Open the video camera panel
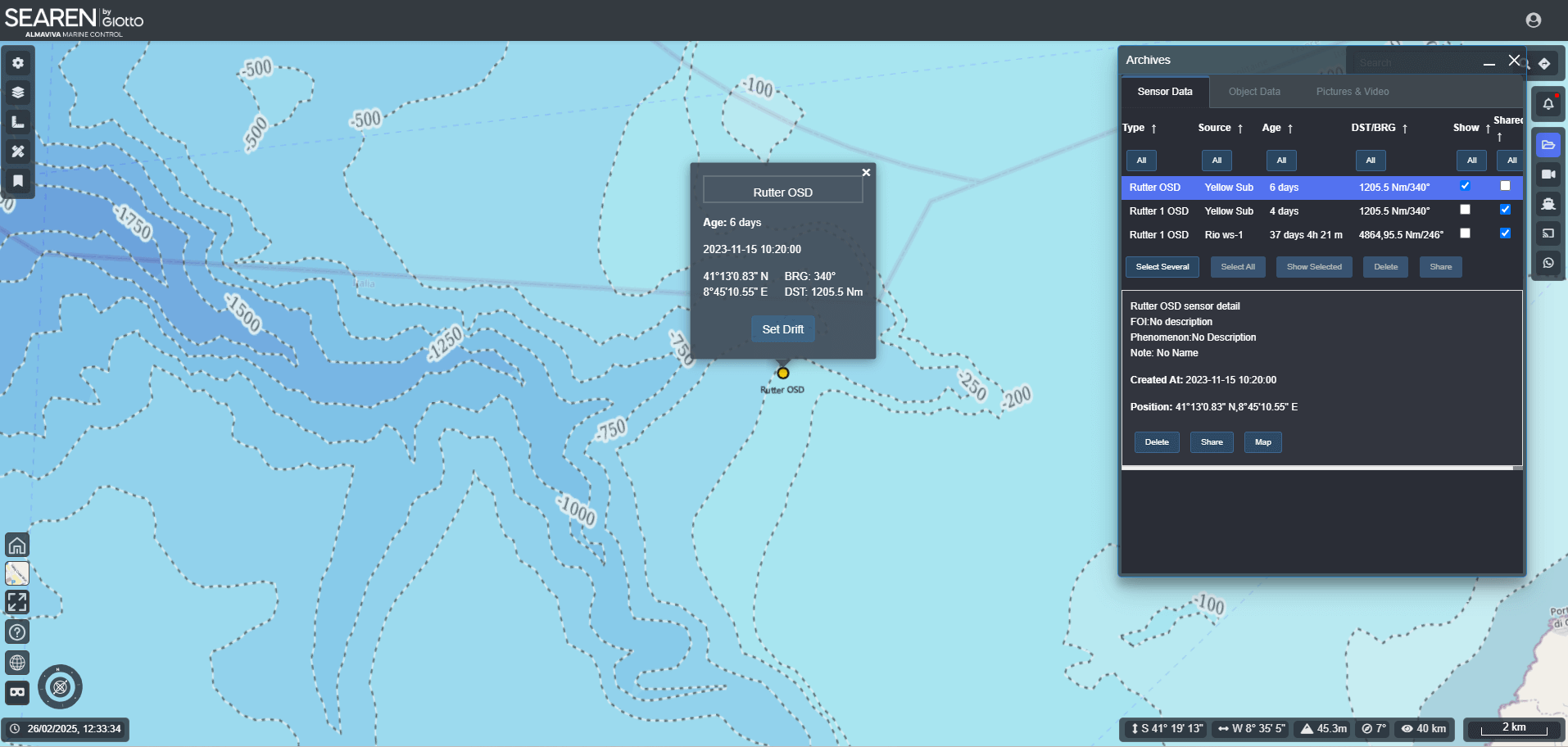Viewport: 1568px width, 747px height. [x=1548, y=174]
